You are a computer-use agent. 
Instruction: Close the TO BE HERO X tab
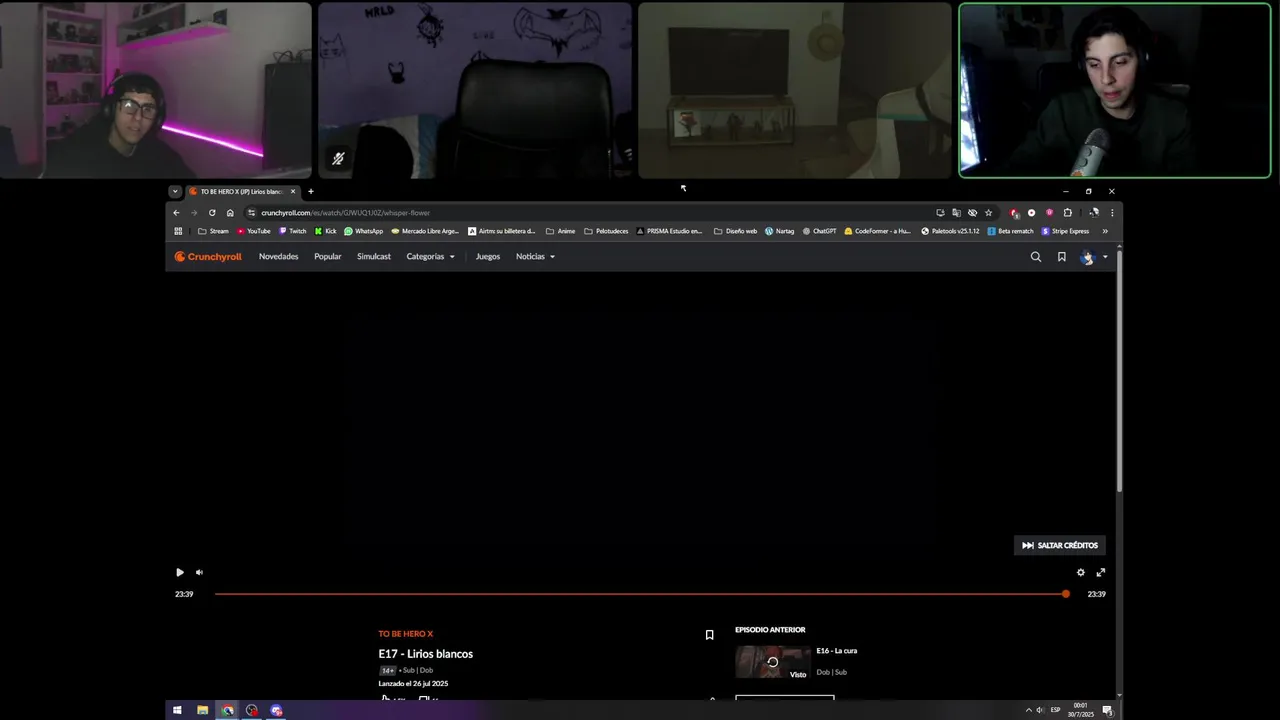(x=293, y=191)
